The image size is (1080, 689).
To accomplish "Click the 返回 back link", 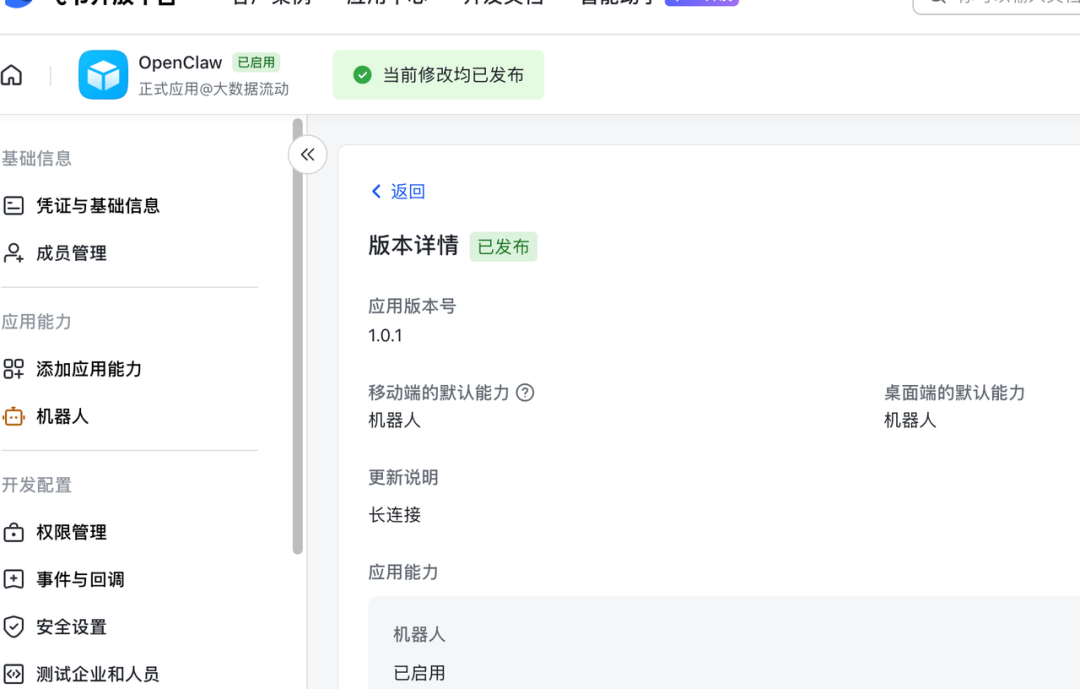I will (x=397, y=191).
